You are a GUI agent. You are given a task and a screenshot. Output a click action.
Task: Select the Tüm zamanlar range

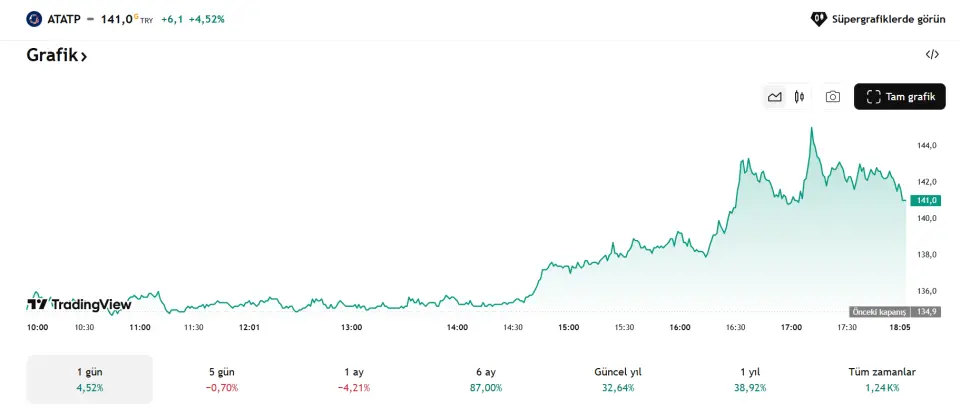pyautogui.click(x=881, y=379)
